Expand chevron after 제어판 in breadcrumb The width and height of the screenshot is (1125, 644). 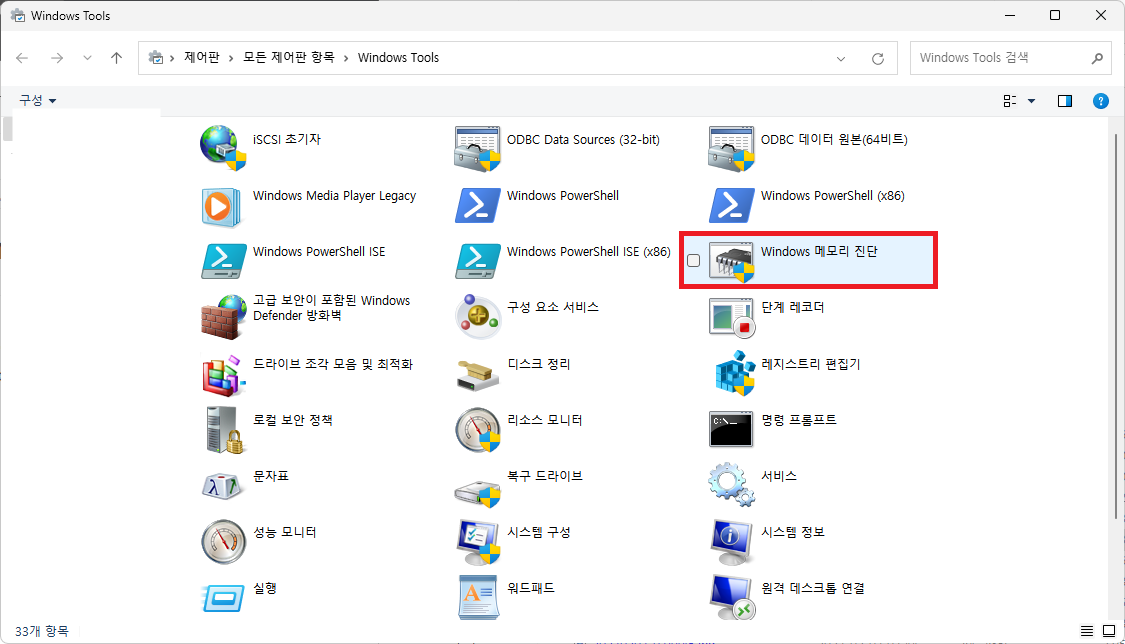pos(231,58)
